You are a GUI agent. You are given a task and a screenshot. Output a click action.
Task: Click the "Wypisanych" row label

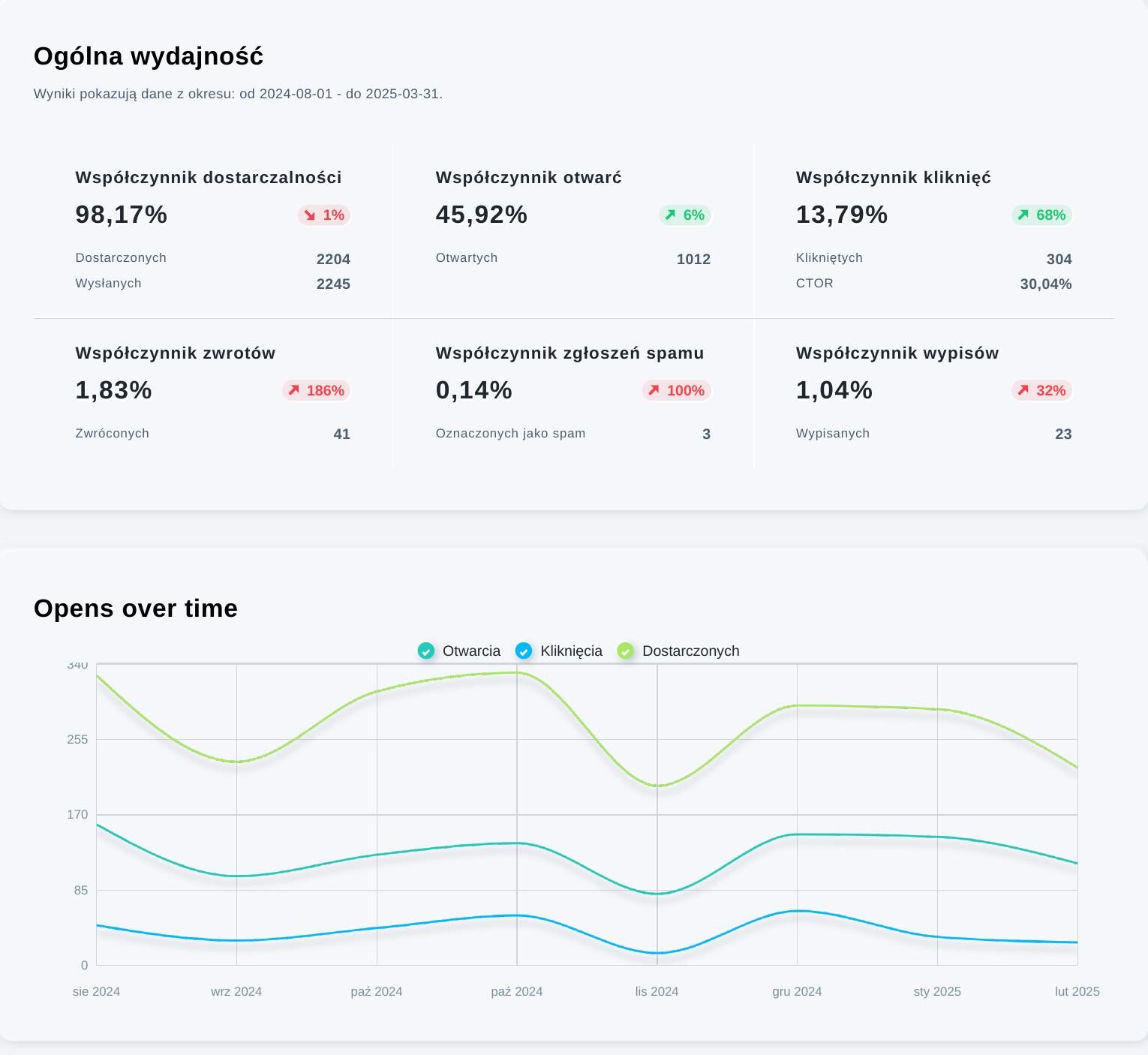tap(833, 433)
